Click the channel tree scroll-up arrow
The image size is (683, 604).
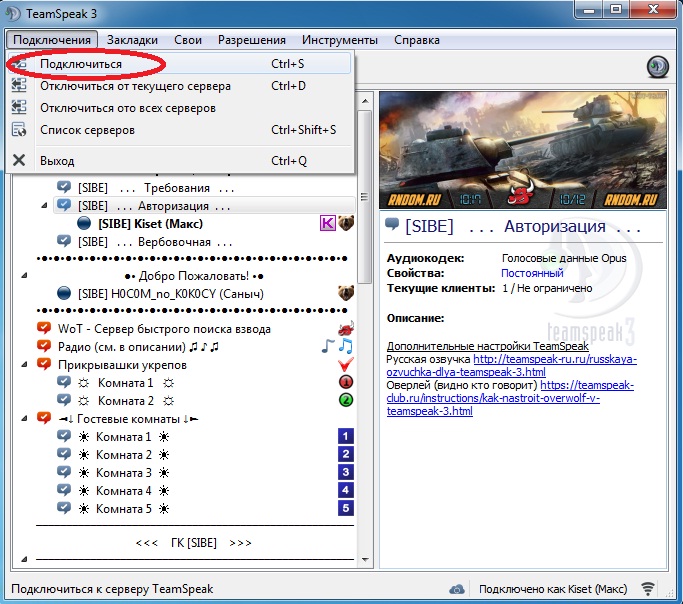coord(365,101)
